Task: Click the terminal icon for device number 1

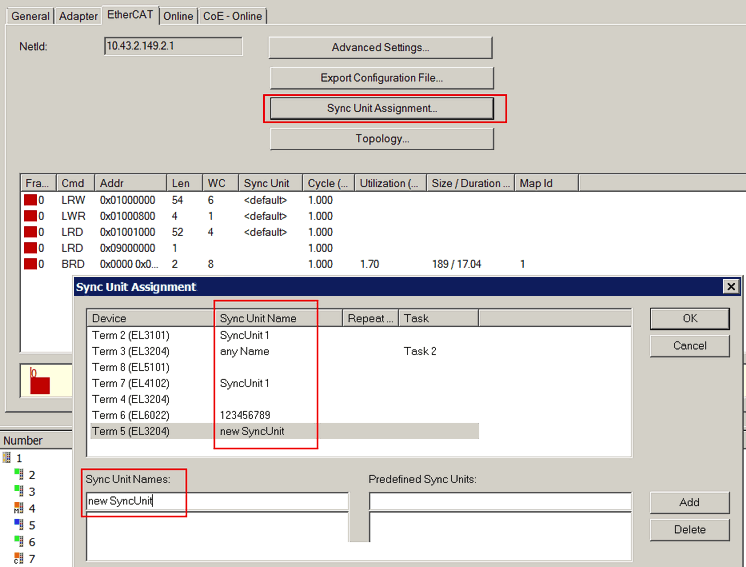Action: tap(7, 458)
